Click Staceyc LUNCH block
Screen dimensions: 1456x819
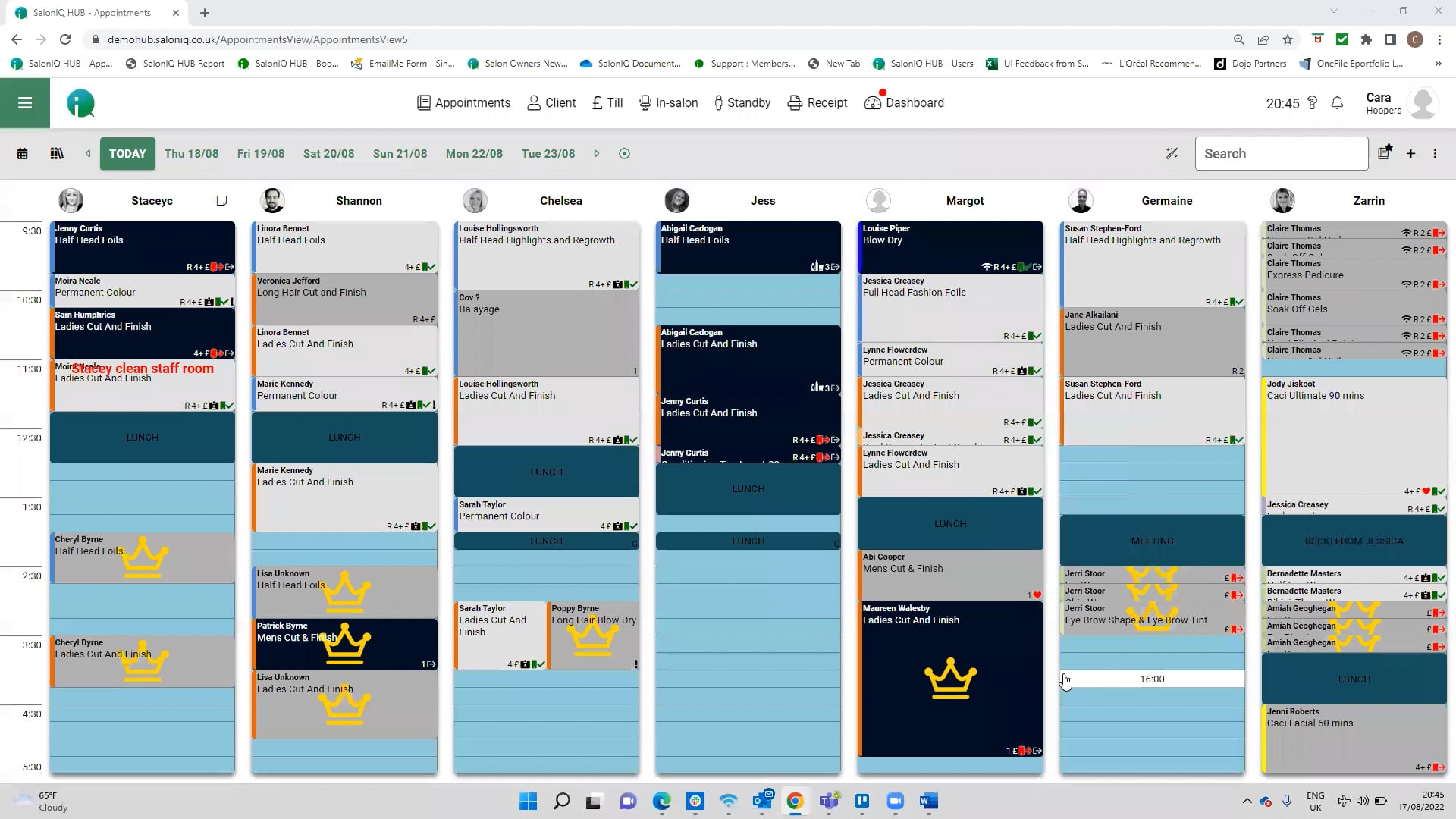coord(143,438)
